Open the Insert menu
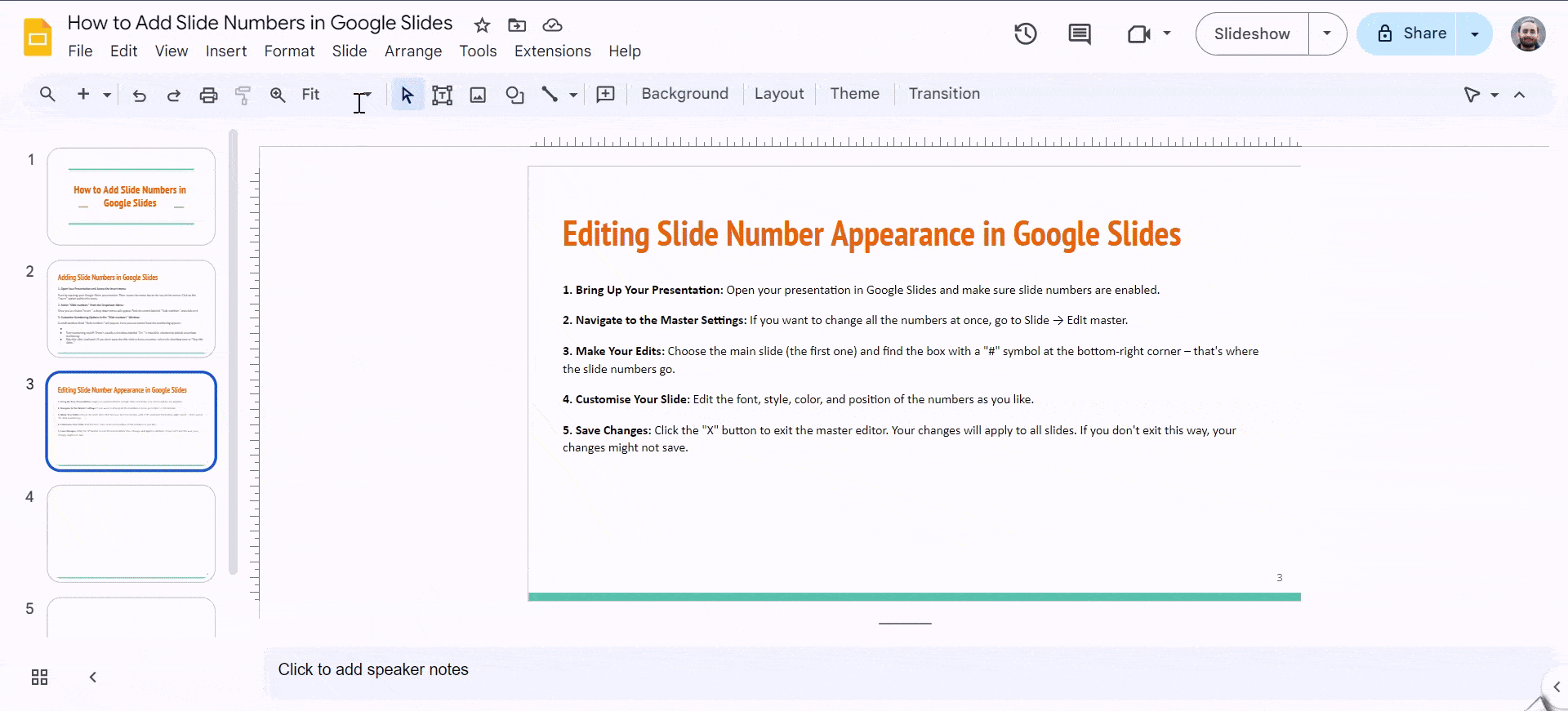1568x711 pixels. [x=226, y=51]
